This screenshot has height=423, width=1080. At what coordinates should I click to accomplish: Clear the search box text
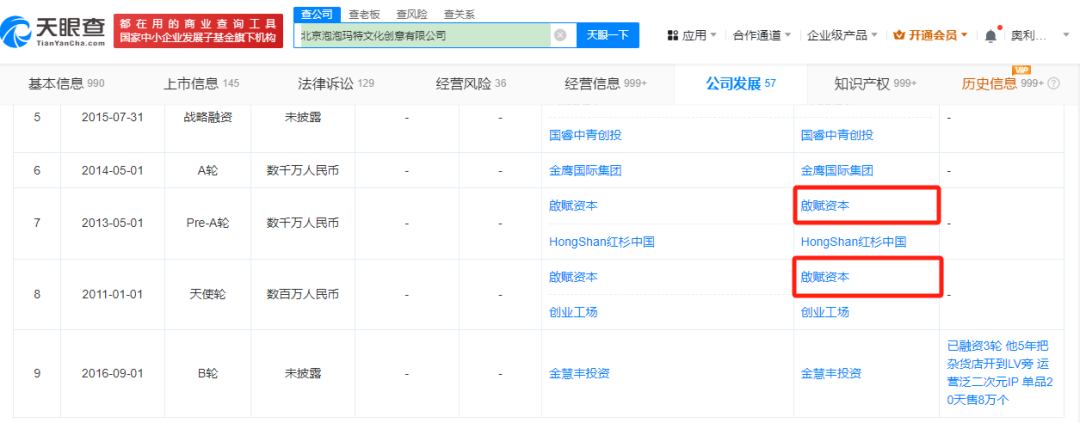(560, 35)
